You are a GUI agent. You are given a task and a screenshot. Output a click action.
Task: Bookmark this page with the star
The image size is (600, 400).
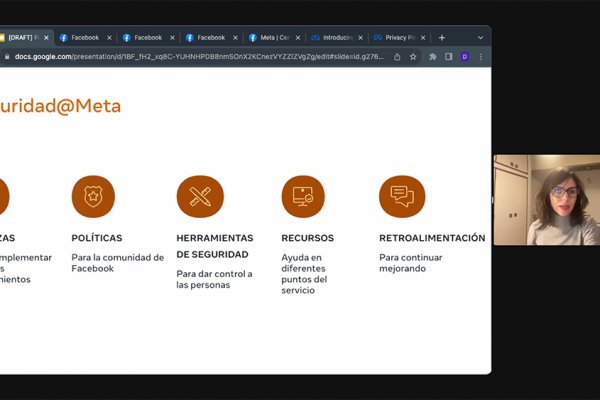[x=413, y=57]
